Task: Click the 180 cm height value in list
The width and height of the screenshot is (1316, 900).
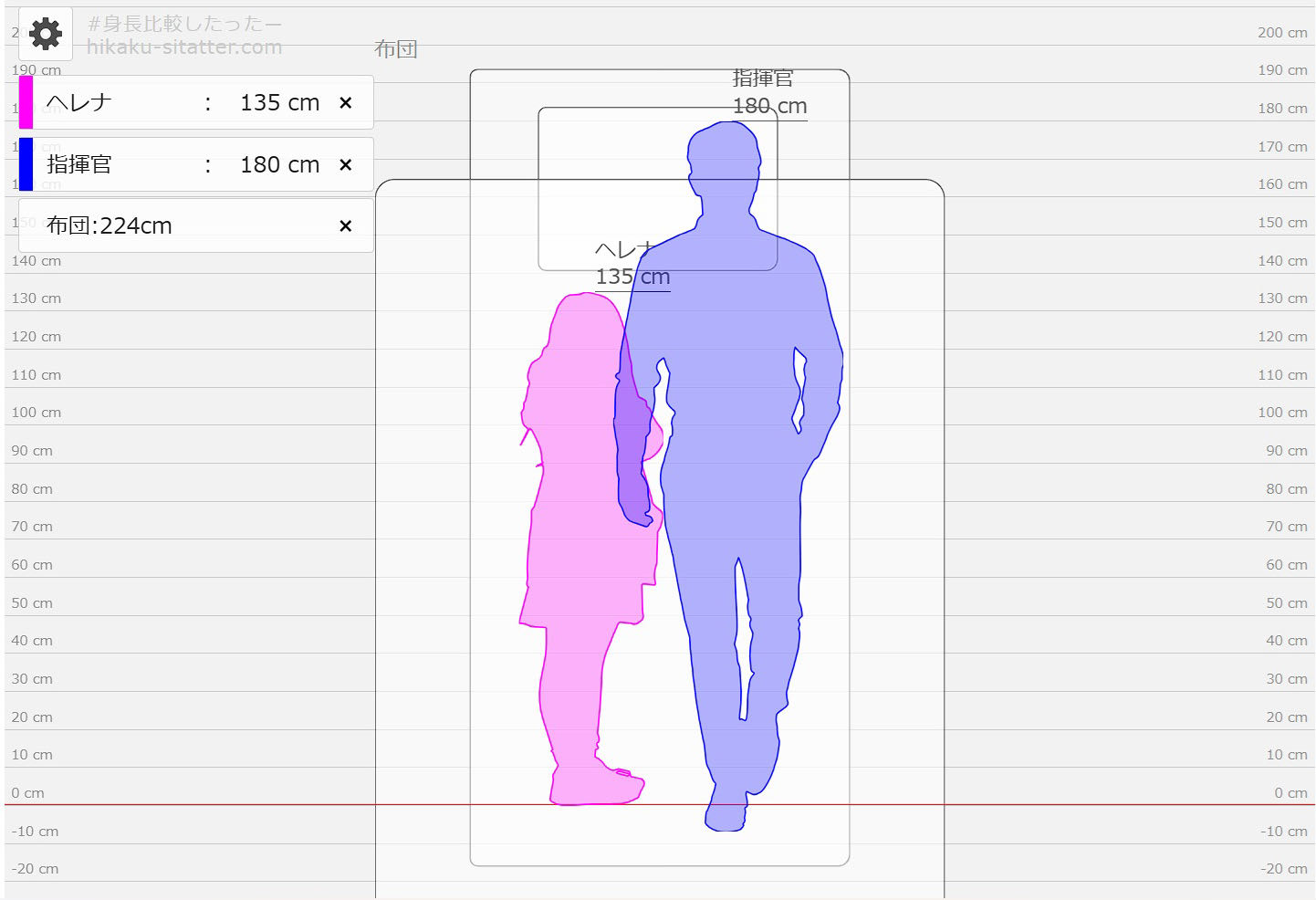Action: [279, 165]
